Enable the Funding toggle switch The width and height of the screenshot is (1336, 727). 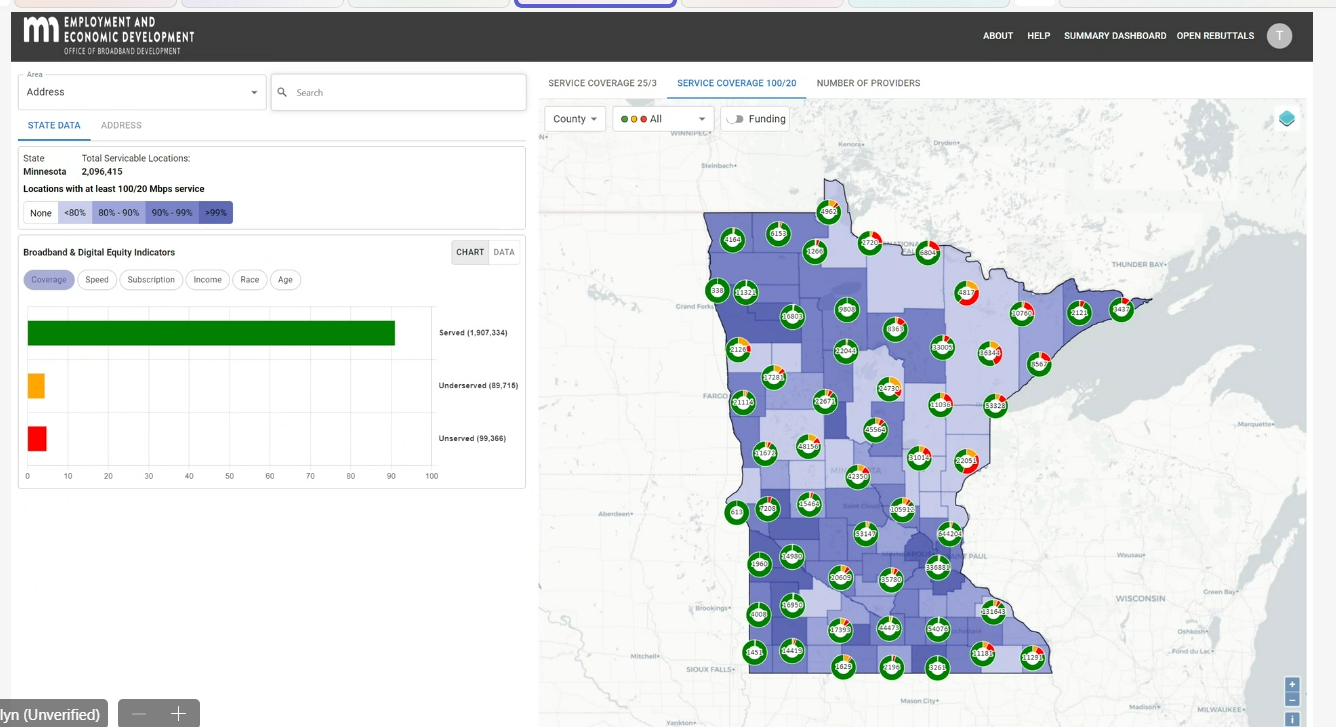tap(736, 119)
